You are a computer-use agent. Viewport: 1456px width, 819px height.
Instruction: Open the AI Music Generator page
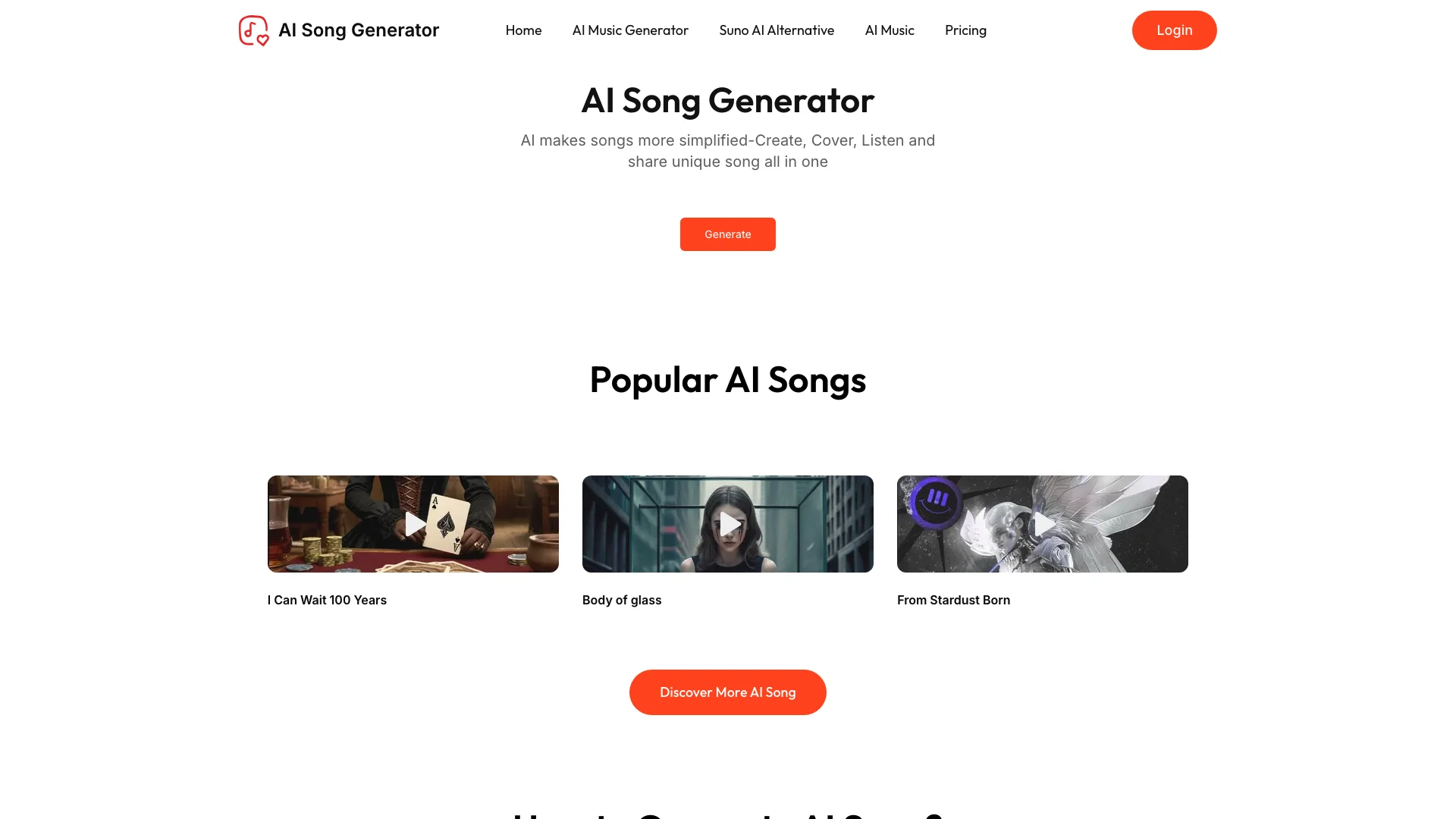(x=630, y=30)
